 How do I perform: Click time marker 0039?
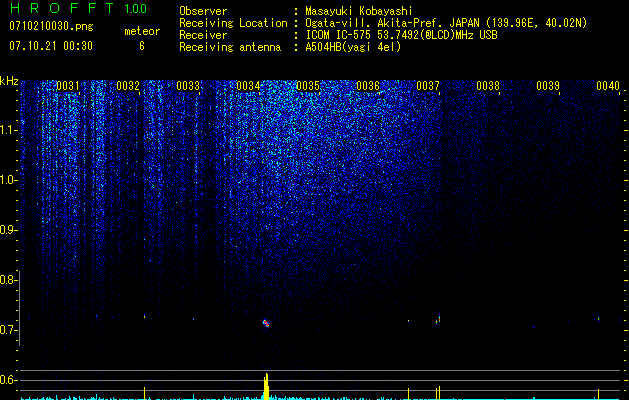point(548,86)
